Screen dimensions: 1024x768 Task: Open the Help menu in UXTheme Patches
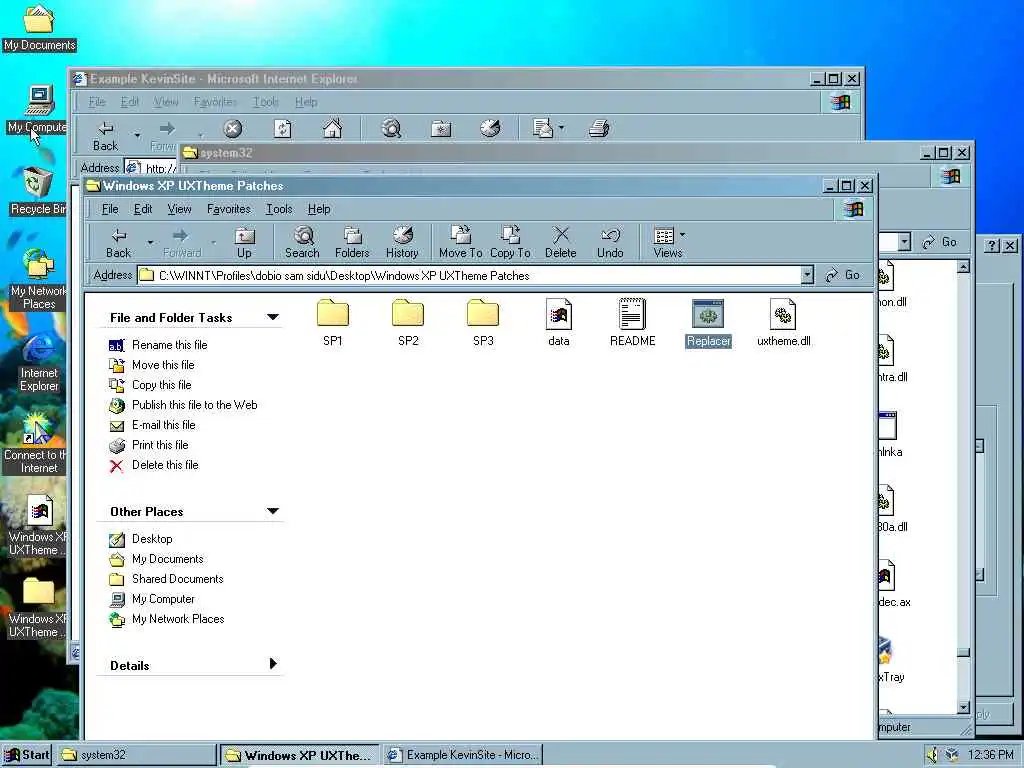[x=319, y=209]
